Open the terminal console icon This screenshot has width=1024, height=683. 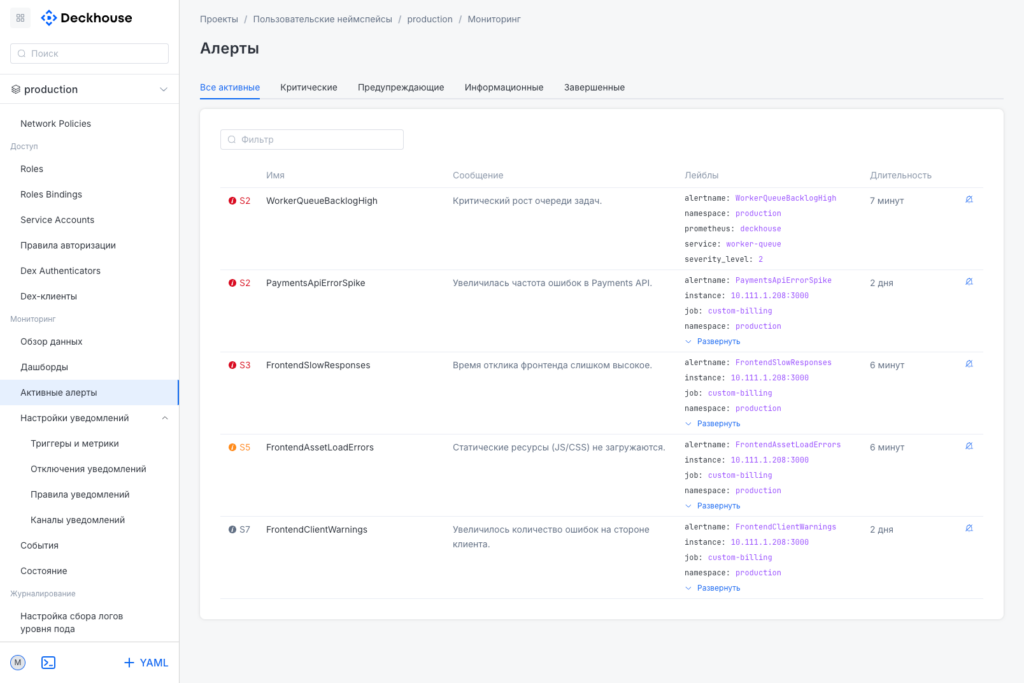click(48, 662)
